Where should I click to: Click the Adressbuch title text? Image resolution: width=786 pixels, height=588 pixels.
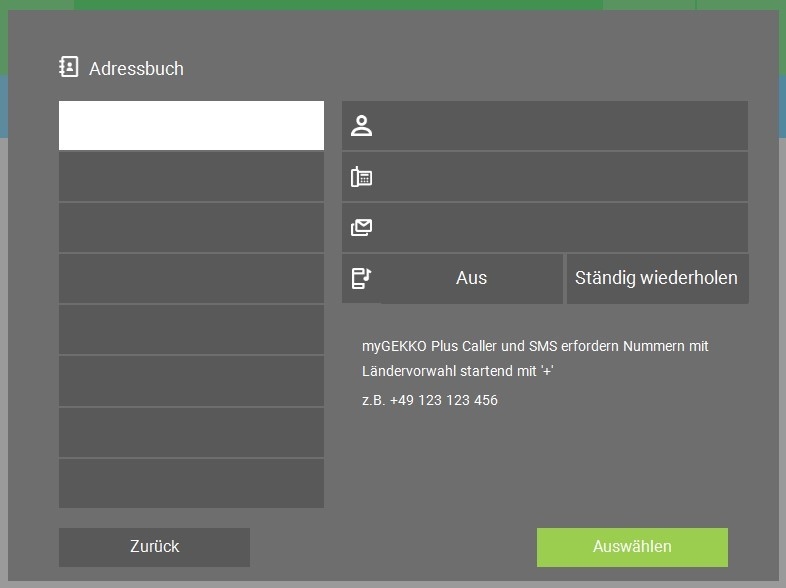pos(136,69)
